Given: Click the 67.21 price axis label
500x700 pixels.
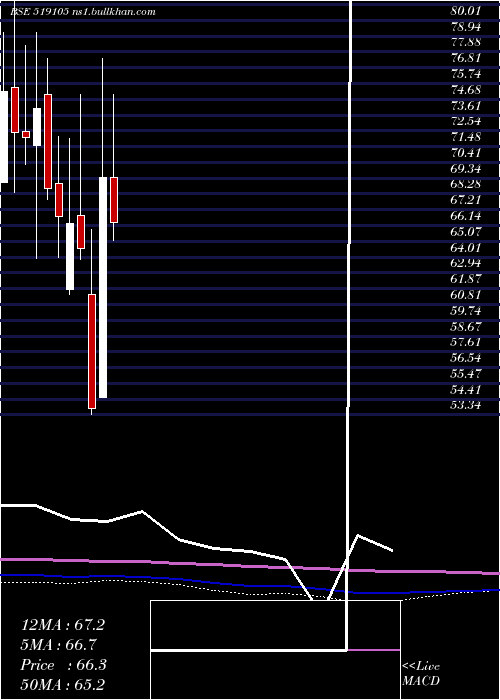Looking at the screenshot, I should pos(466,200).
